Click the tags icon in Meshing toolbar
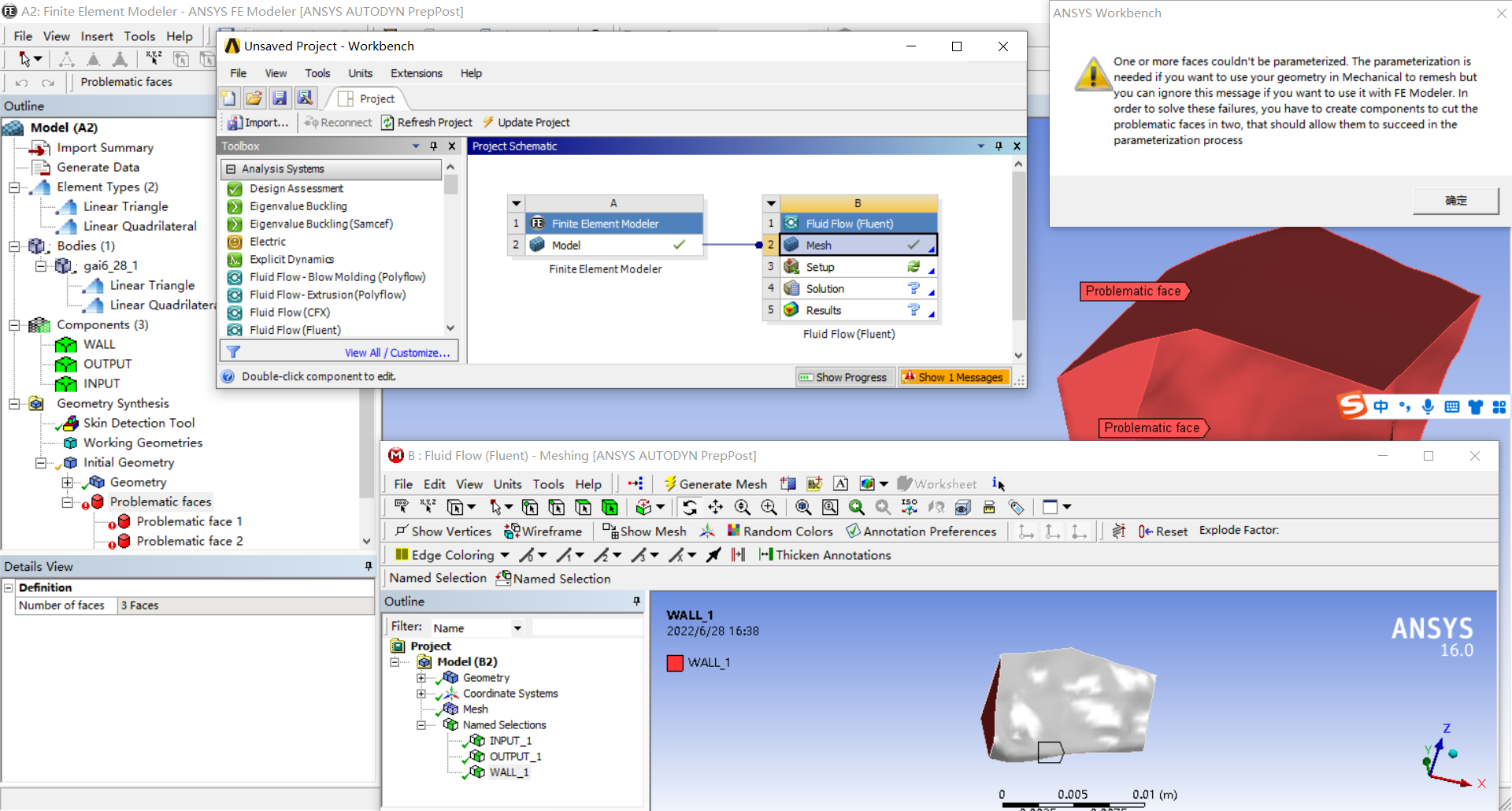Image resolution: width=1512 pixels, height=811 pixels. (x=1017, y=507)
